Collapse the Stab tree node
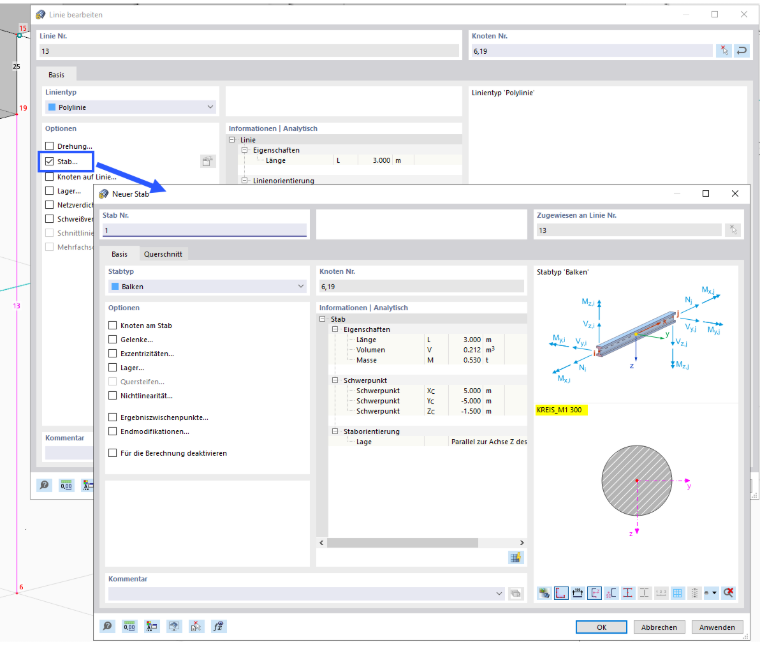 (x=322, y=319)
